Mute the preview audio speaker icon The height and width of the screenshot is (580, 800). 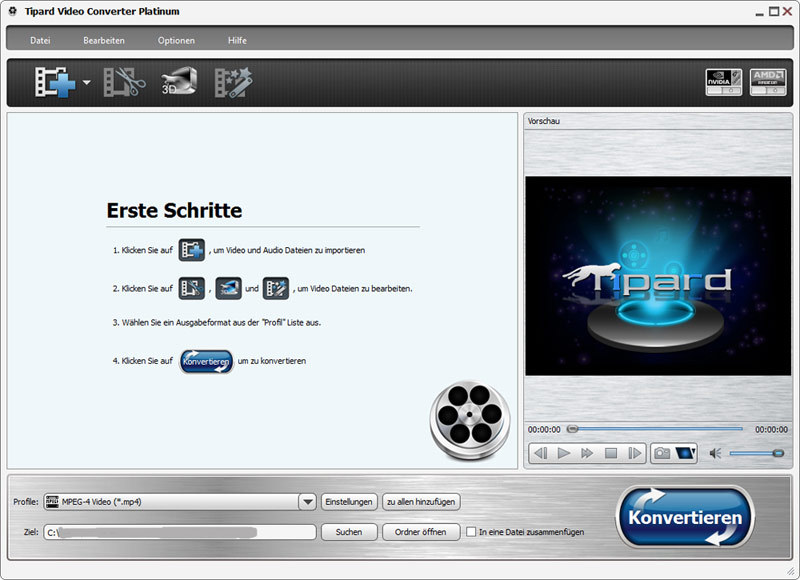715,453
